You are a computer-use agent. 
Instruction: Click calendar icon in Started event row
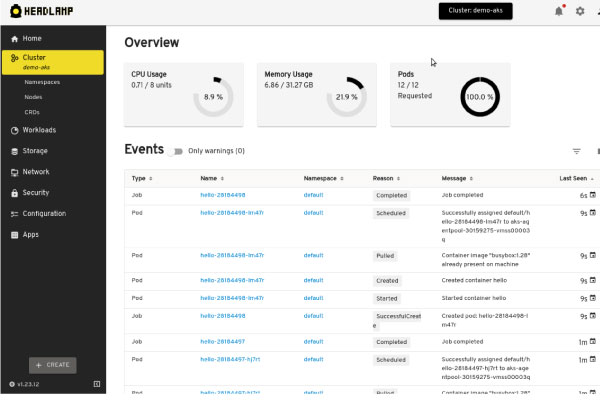pyautogui.click(x=593, y=298)
